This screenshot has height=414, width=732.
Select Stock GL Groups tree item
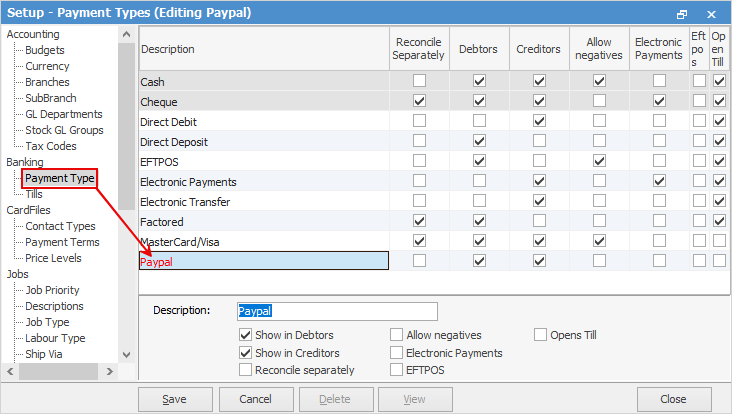64,130
